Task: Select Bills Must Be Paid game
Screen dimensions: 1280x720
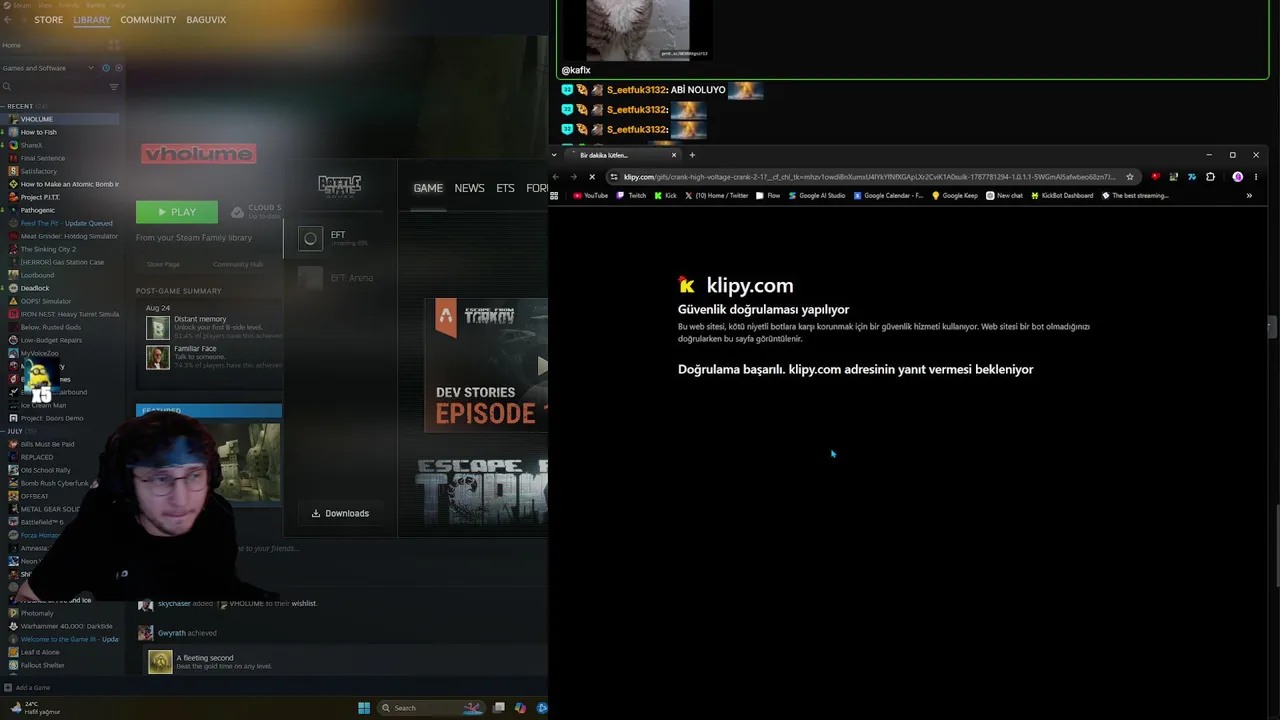Action: (48, 444)
